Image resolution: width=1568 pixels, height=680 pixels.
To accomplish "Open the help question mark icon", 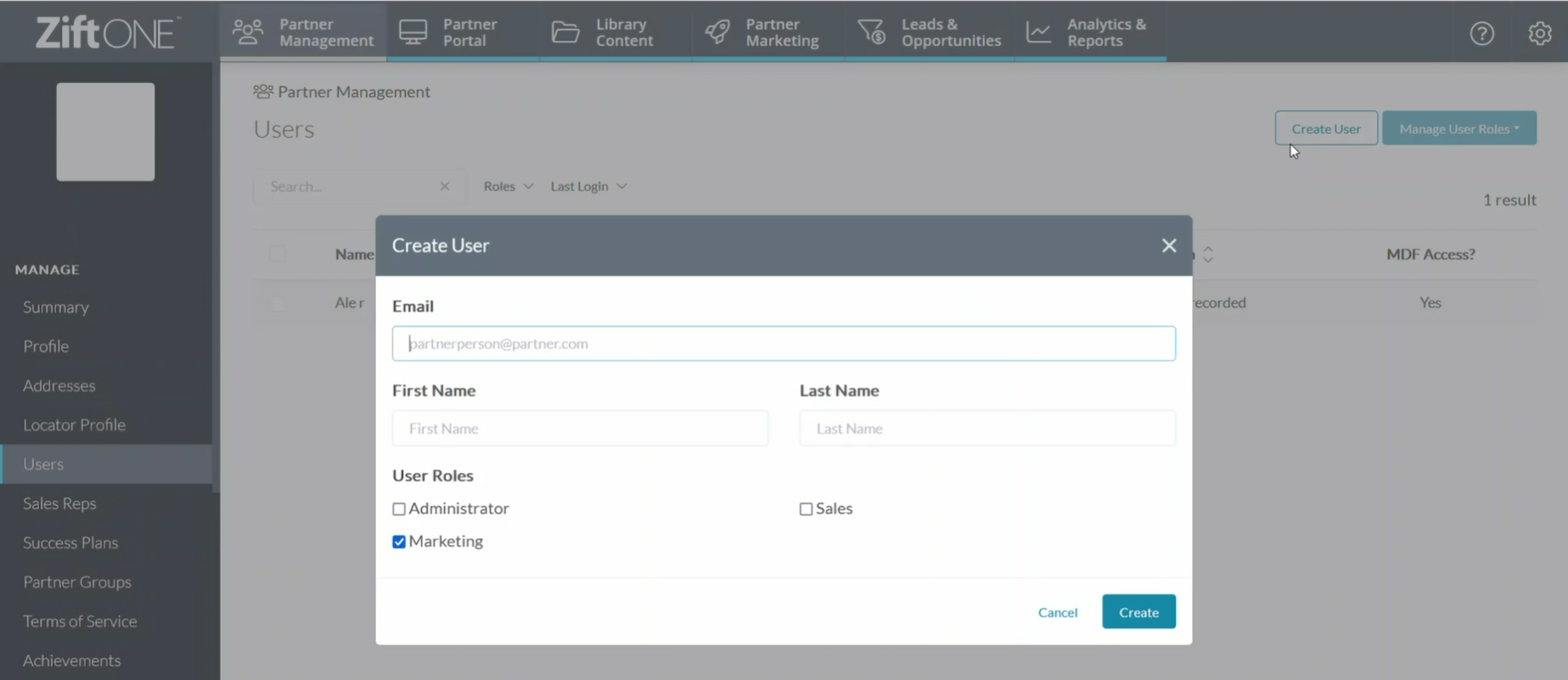I will [1482, 33].
